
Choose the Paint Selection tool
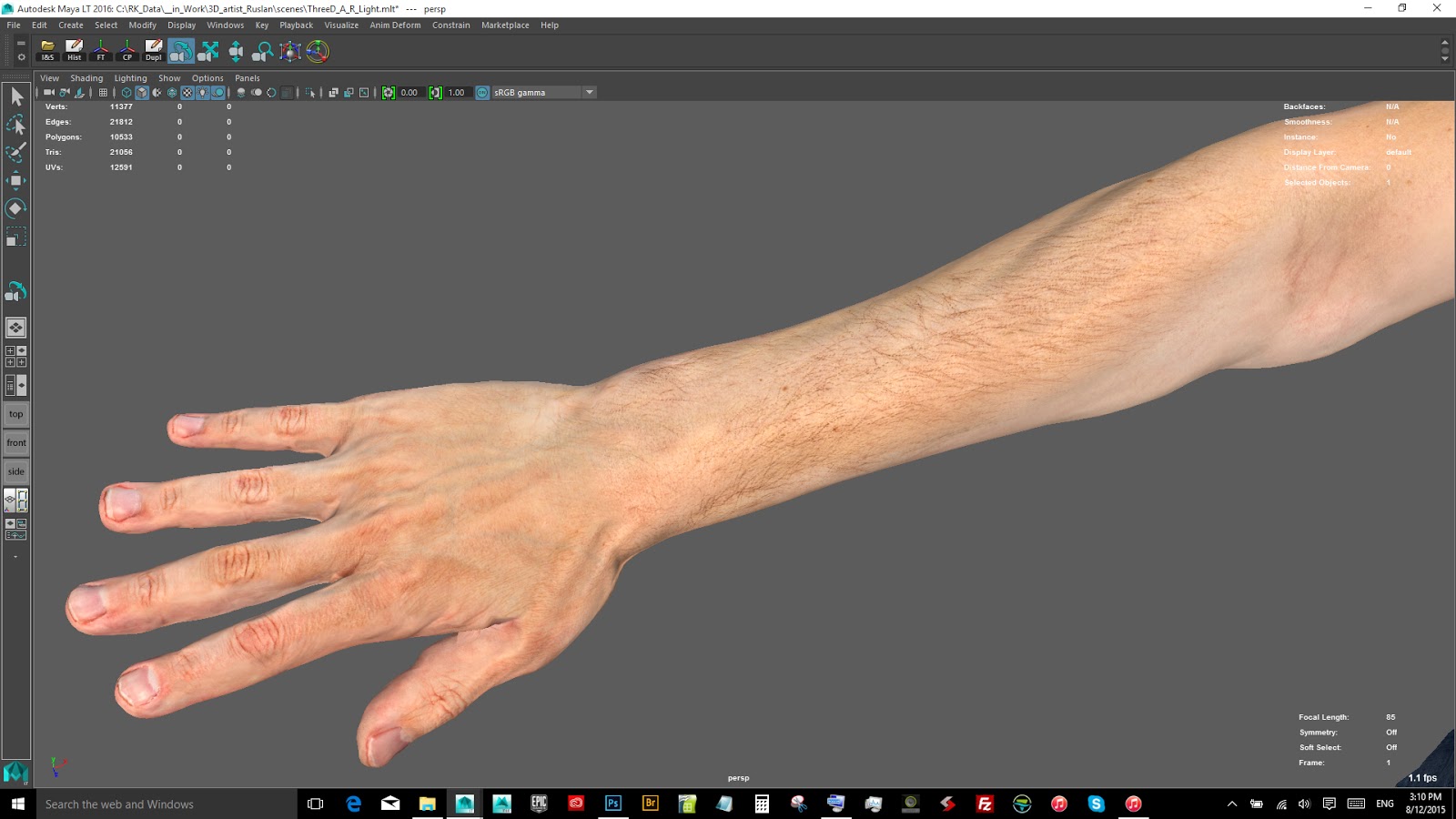pos(16,153)
